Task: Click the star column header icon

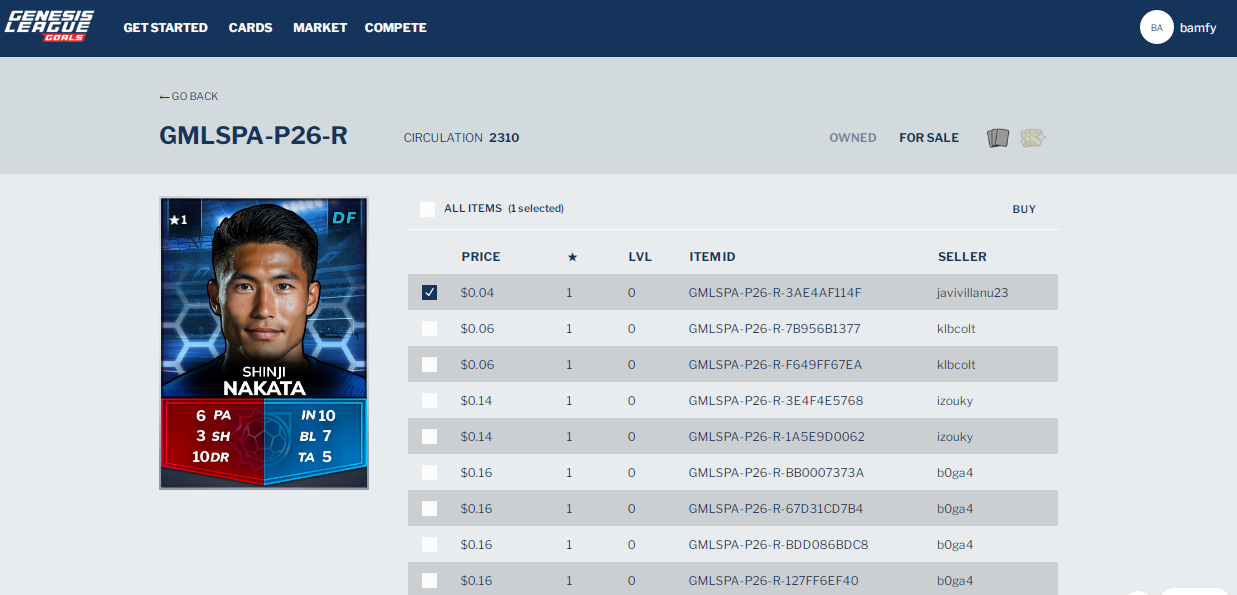Action: (x=572, y=257)
